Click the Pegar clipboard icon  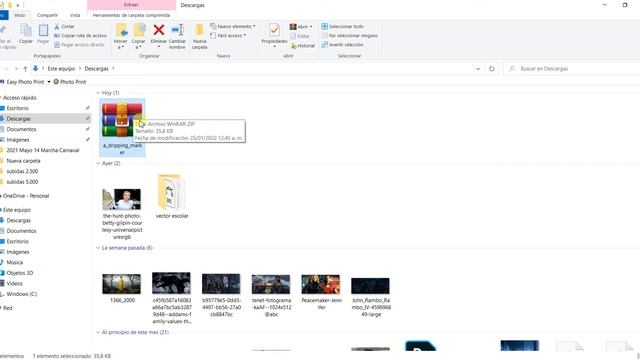point(43,31)
